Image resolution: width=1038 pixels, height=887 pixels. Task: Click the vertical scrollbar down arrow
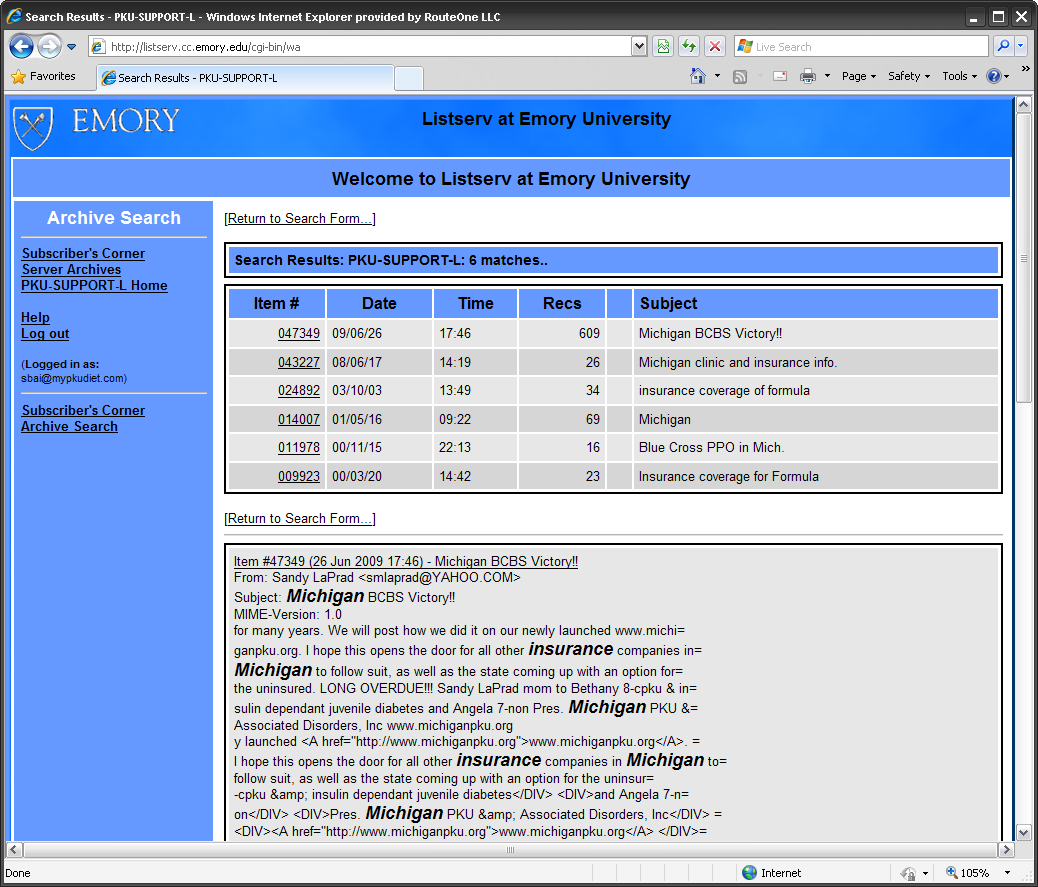[1023, 832]
